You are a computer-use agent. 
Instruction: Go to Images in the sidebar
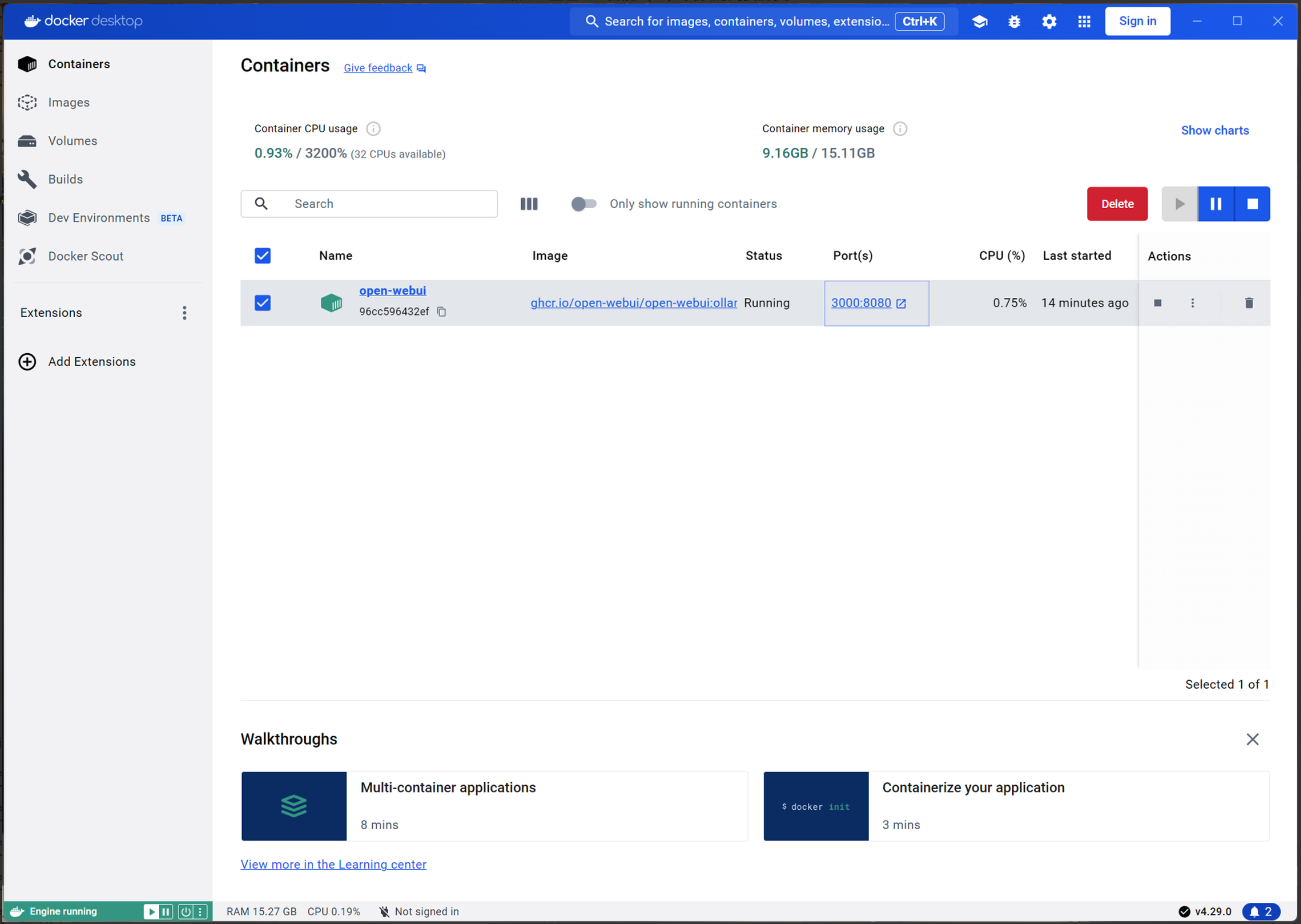point(68,103)
